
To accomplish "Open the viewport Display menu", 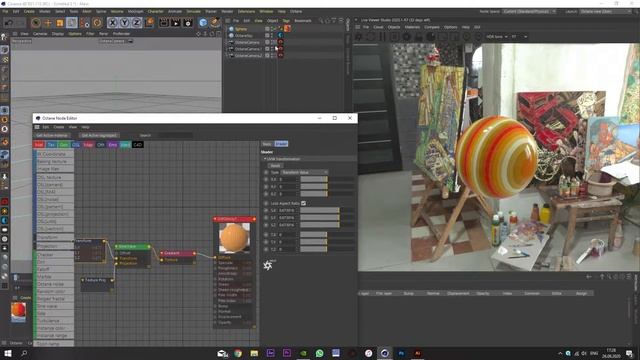I will click(58, 34).
